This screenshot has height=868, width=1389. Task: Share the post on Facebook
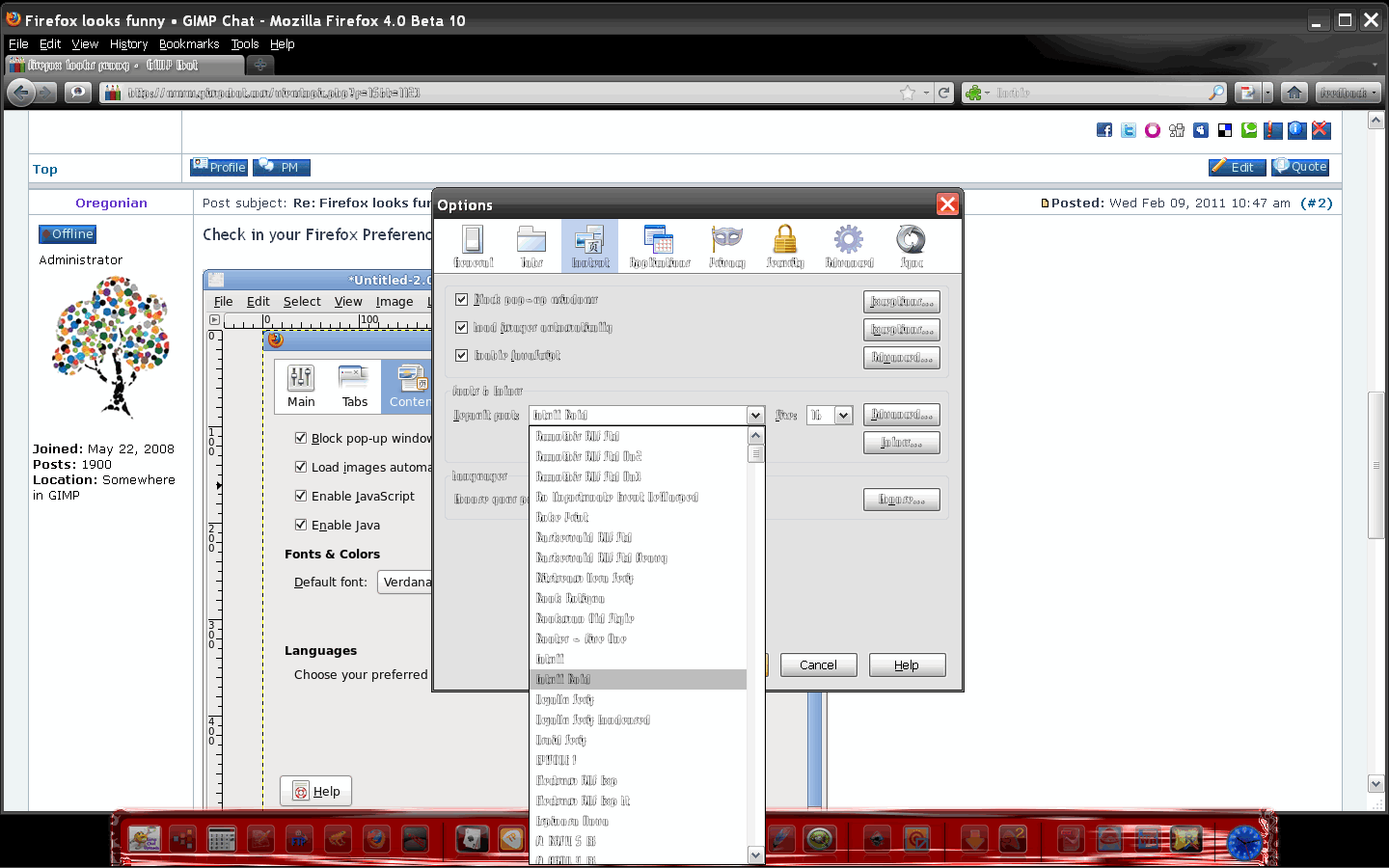pyautogui.click(x=1104, y=130)
